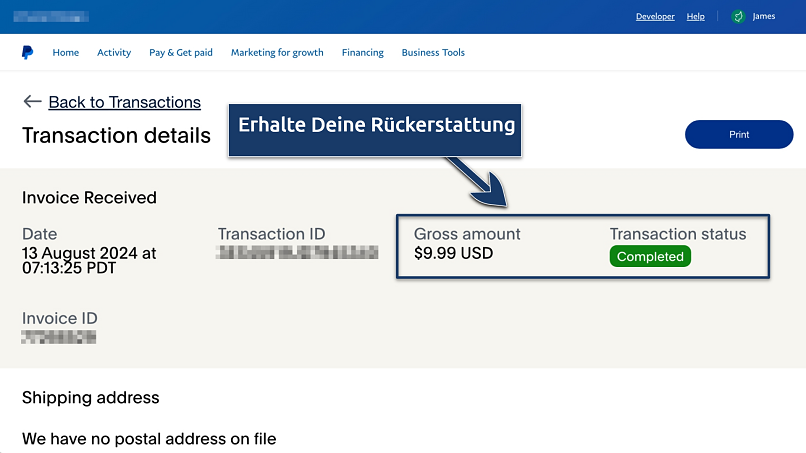Click the PayPal logo icon
The width and height of the screenshot is (806, 453).
(x=27, y=53)
